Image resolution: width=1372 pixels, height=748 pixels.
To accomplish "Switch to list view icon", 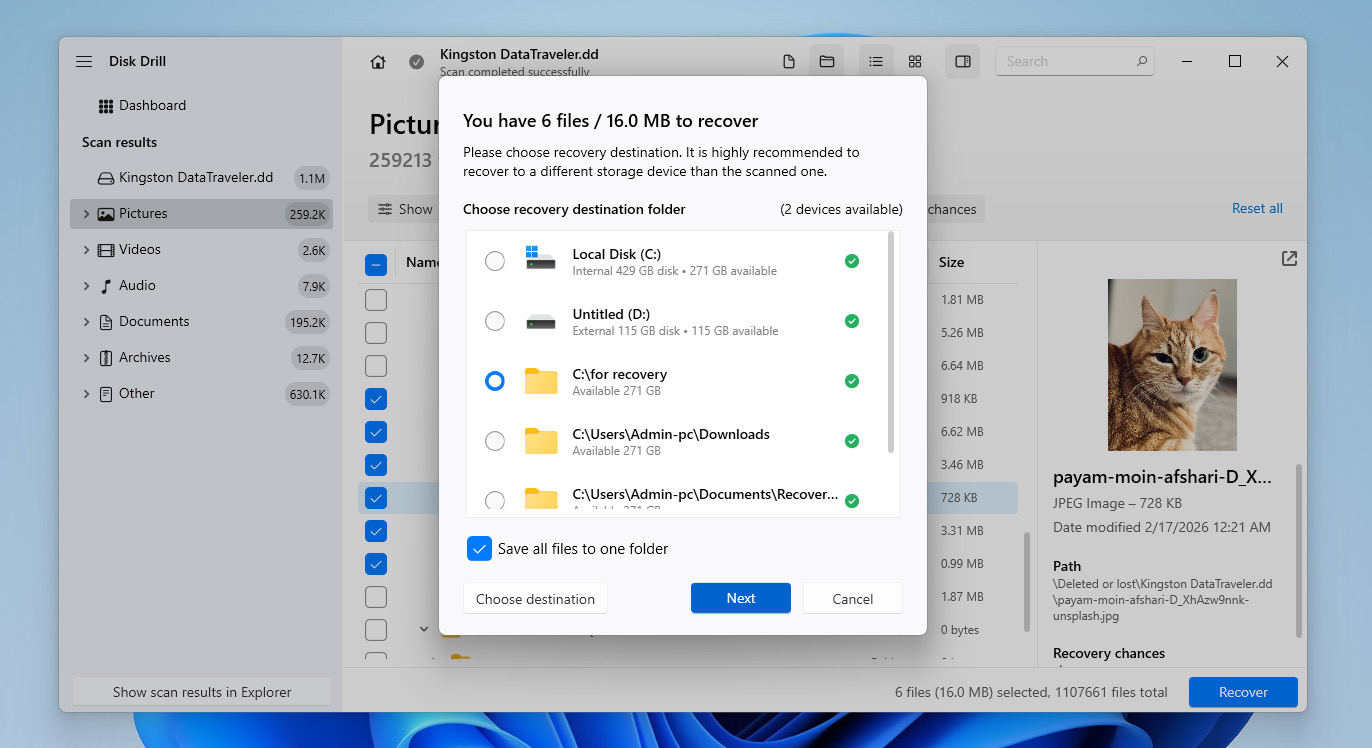I will point(876,62).
